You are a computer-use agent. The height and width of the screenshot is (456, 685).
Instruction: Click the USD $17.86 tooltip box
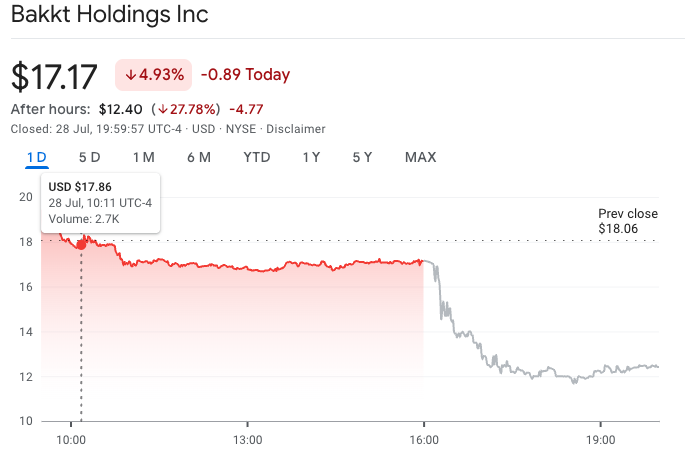(100, 203)
